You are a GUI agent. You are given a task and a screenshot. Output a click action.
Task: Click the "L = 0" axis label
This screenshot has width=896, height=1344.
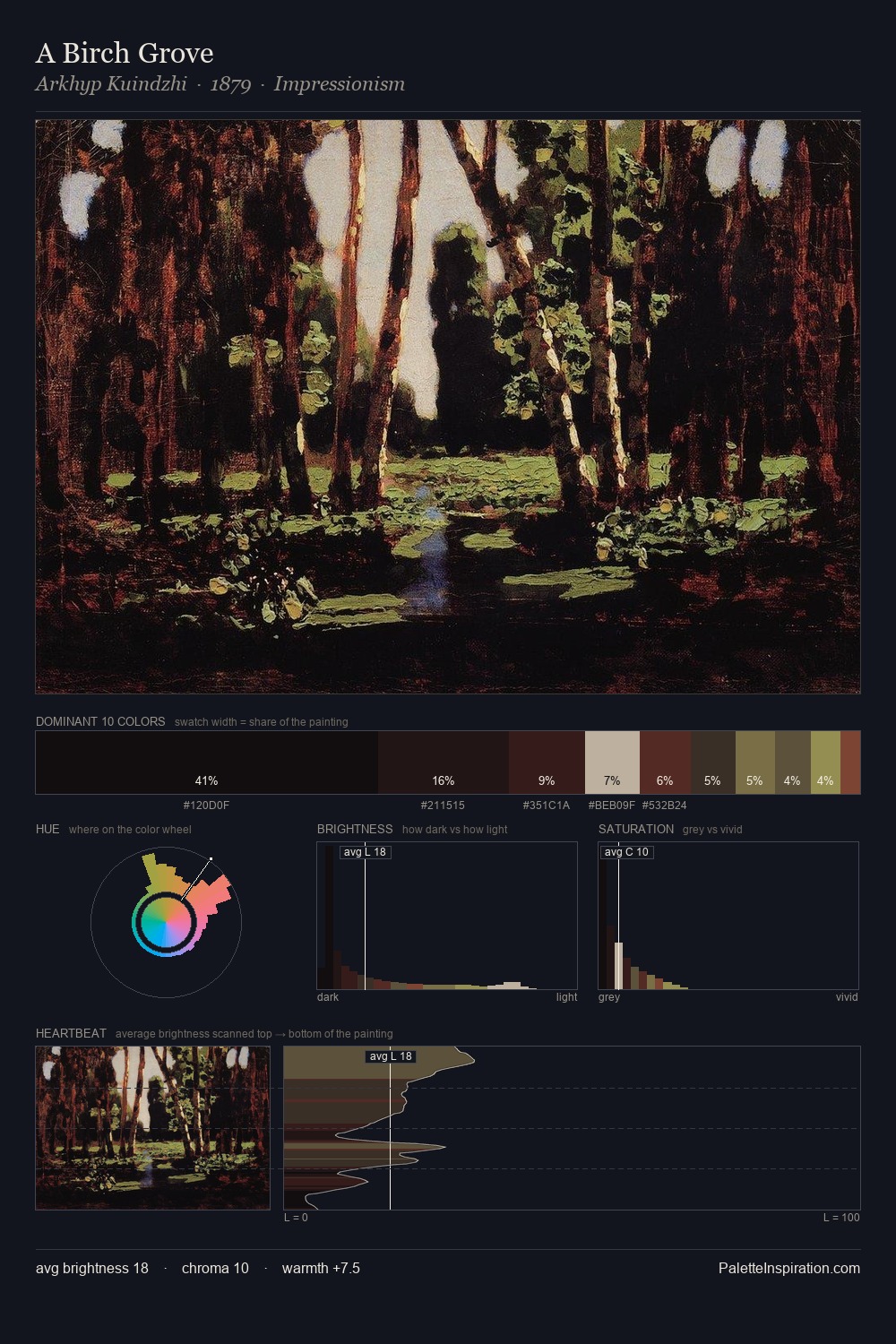(x=296, y=1218)
